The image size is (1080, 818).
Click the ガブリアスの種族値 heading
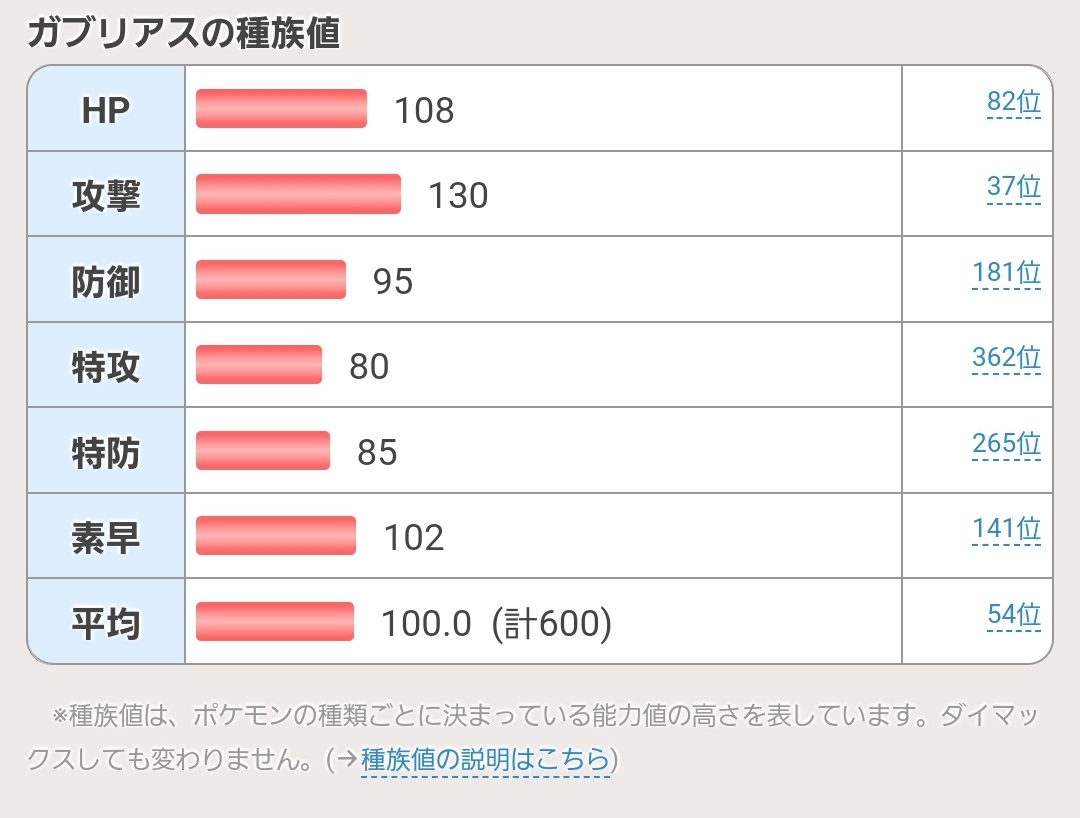183,33
